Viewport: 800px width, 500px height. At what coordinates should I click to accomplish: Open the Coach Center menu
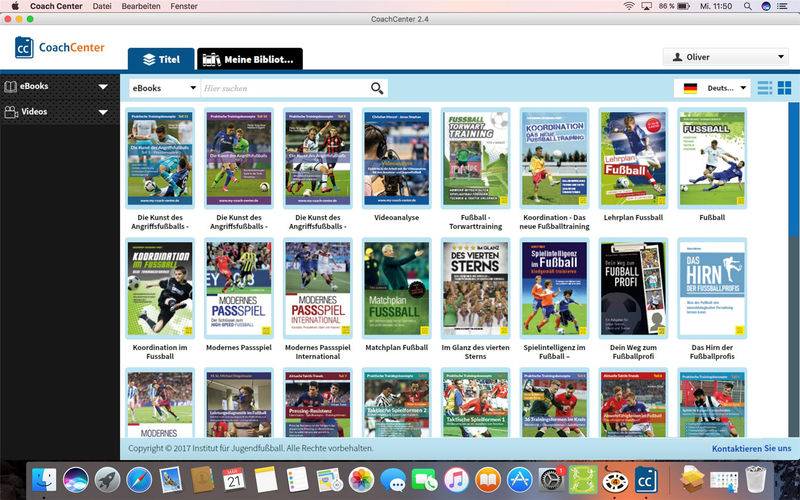[x=56, y=6]
